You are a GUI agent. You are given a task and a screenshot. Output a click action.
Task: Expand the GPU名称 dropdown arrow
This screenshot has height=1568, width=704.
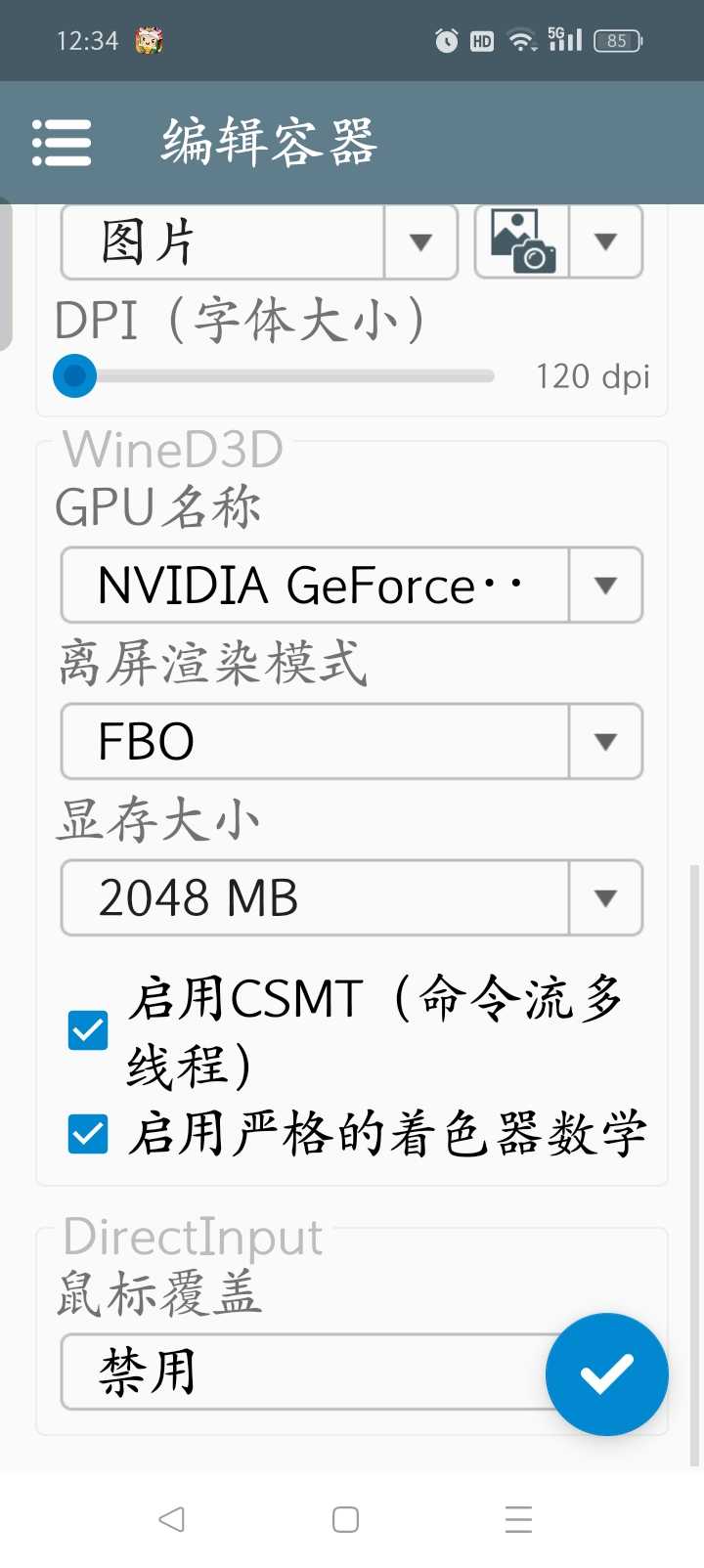(x=605, y=586)
